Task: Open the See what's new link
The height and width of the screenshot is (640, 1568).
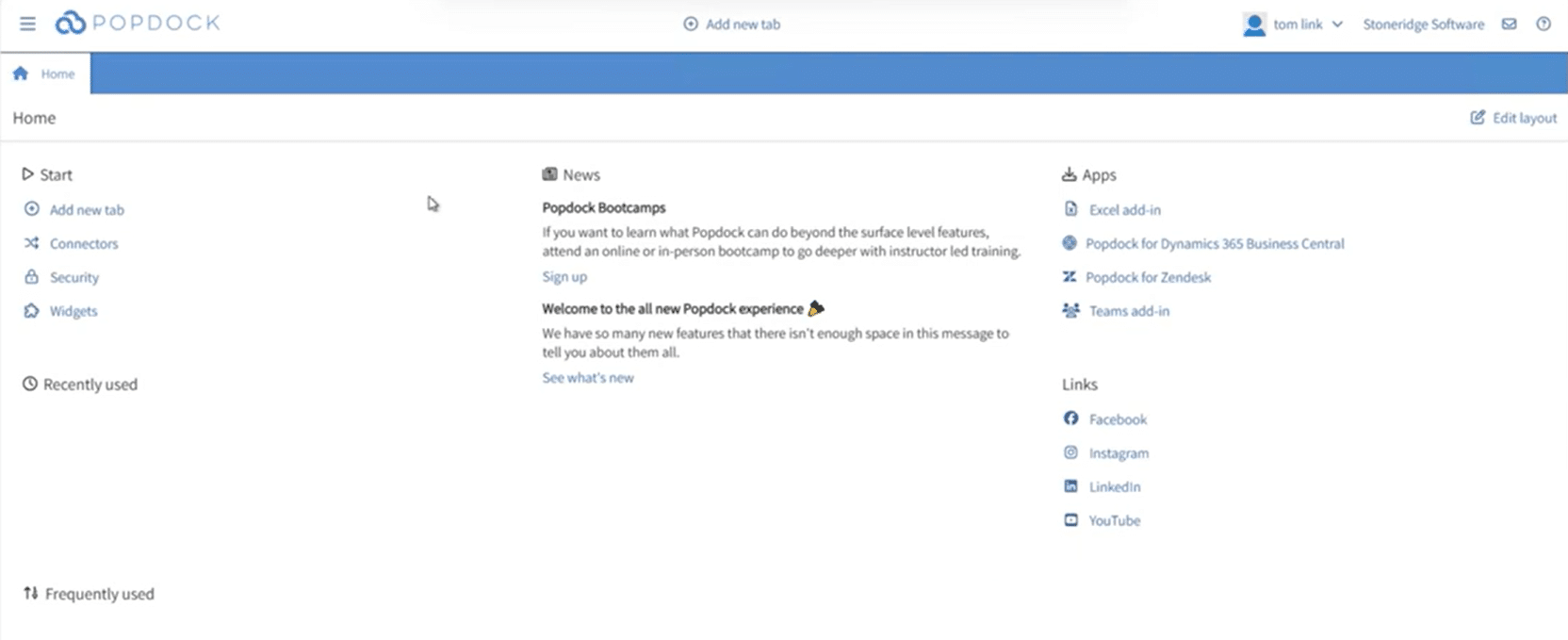Action: tap(588, 378)
